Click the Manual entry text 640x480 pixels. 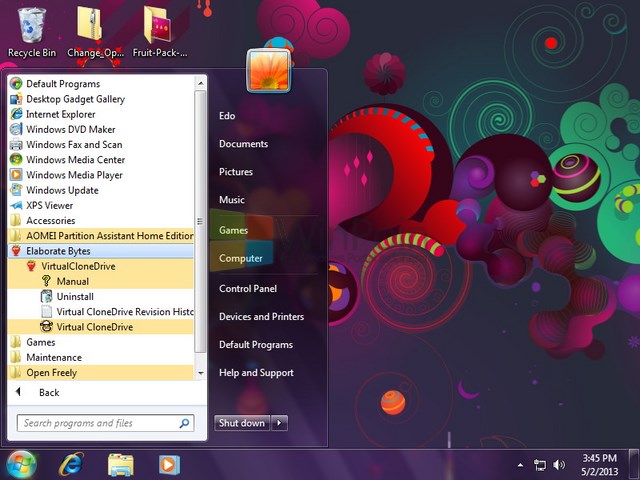(73, 281)
